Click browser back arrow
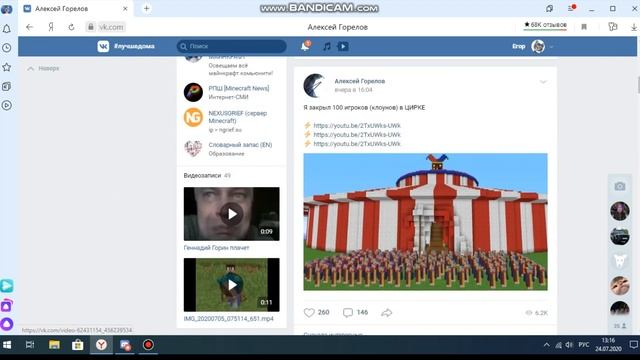The image size is (640, 360). tap(29, 27)
